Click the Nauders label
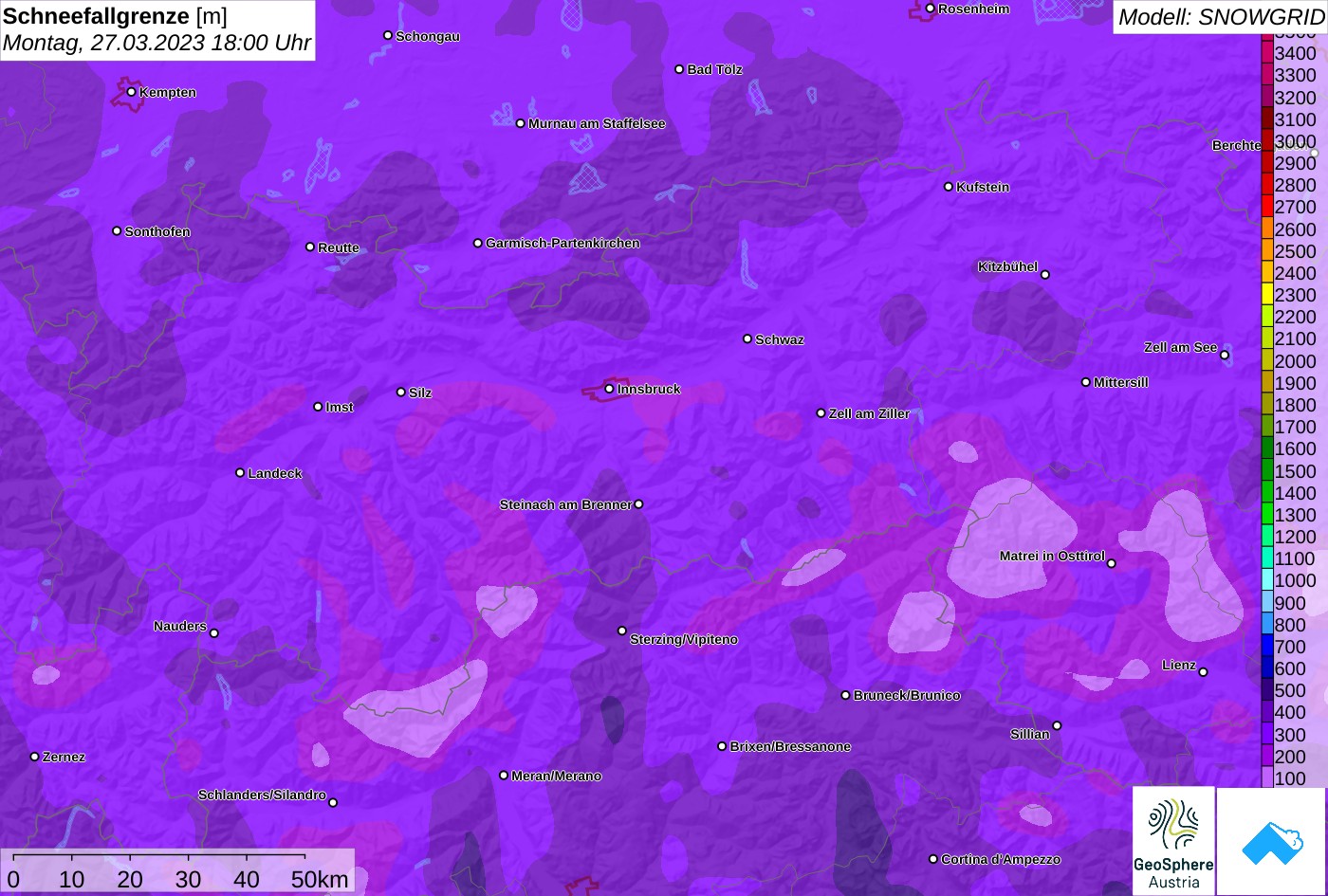This screenshot has width=1328, height=896. click(x=180, y=626)
